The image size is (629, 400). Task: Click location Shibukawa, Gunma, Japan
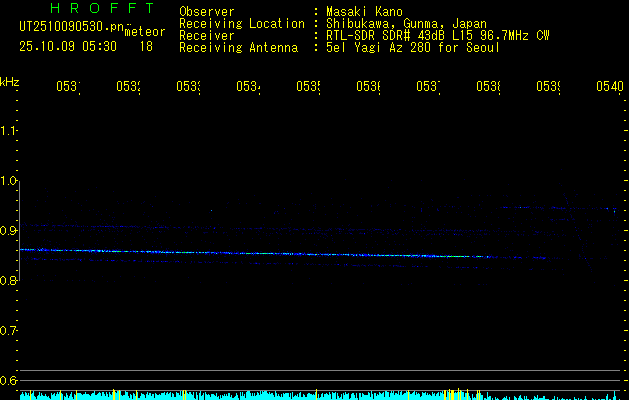406,24
